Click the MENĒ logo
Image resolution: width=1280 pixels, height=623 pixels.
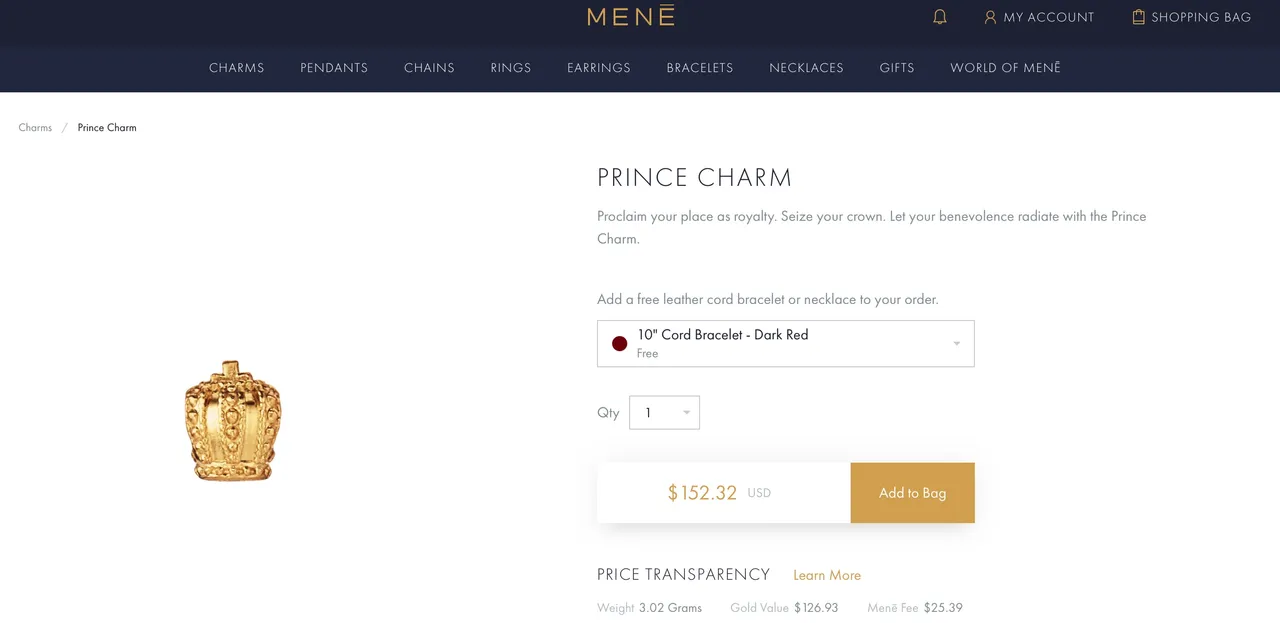coord(631,16)
